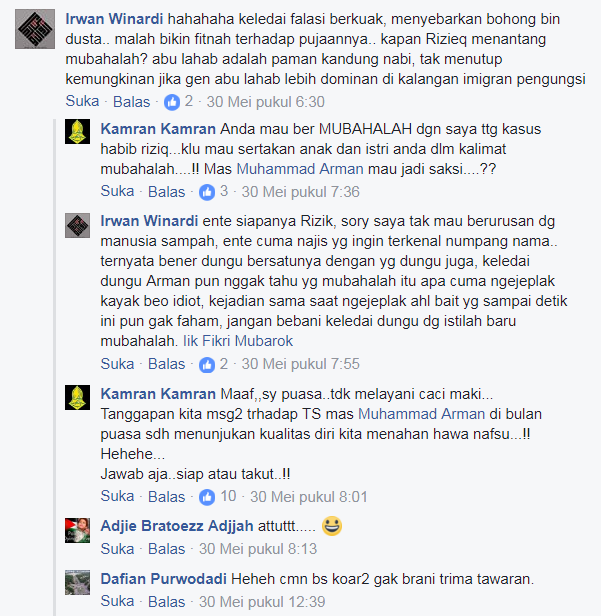Open Irwan Winardi's avatar on top comment

pyautogui.click(x=35, y=29)
